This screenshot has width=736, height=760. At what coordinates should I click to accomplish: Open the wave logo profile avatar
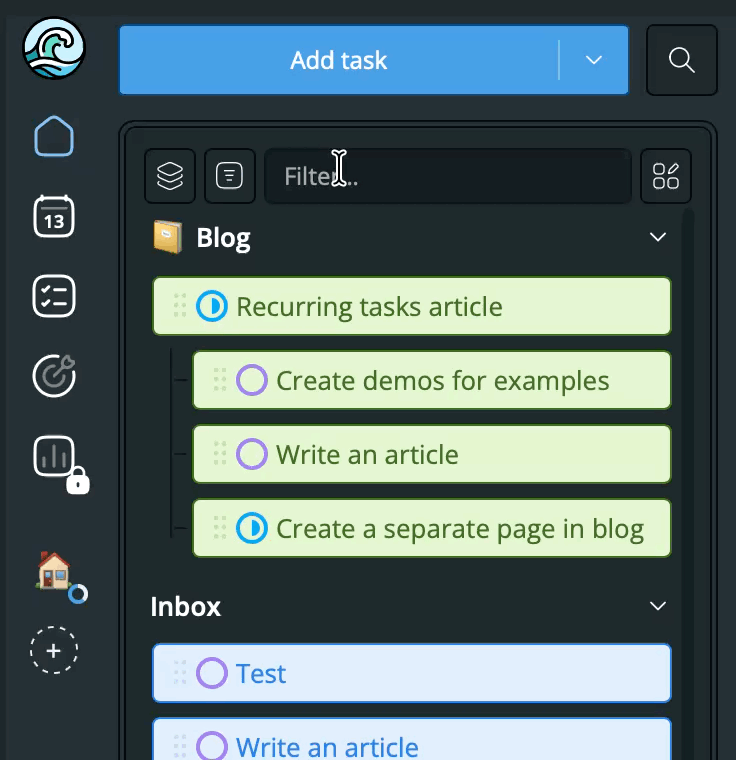point(54,48)
